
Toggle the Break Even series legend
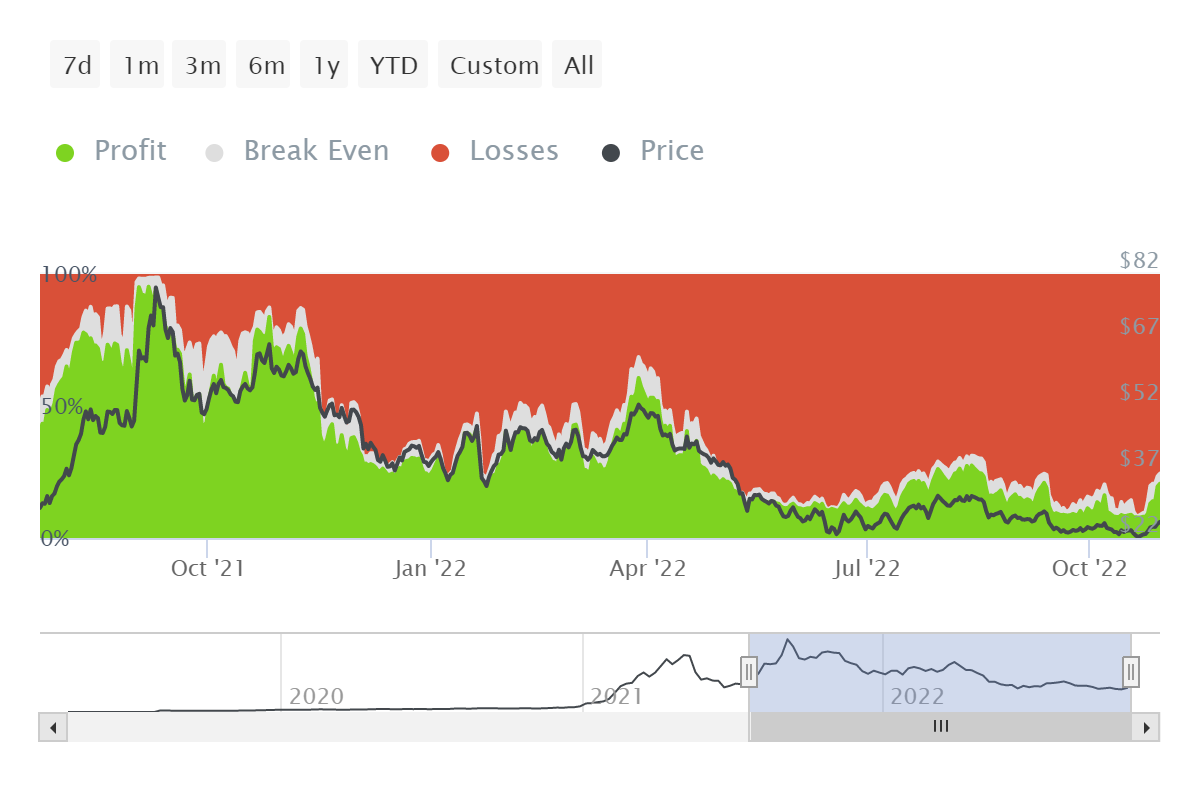coord(297,151)
